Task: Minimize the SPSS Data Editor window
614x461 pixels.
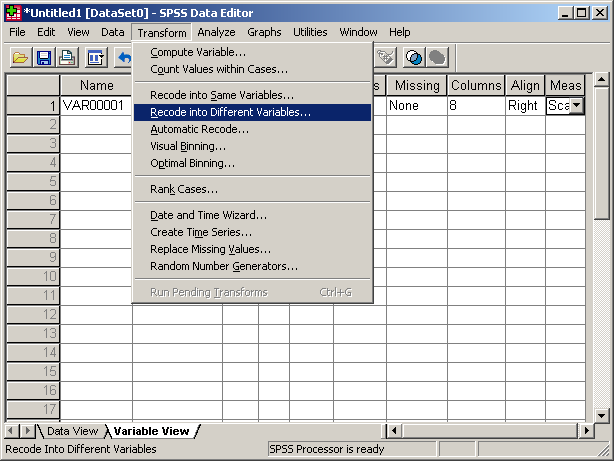Action: click(565, 13)
